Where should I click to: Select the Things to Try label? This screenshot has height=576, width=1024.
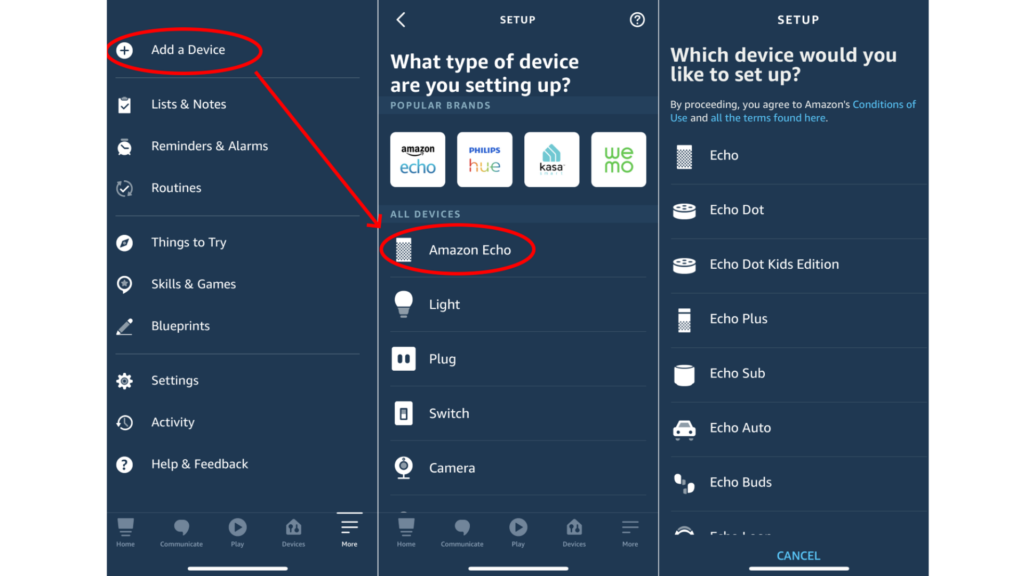click(189, 242)
